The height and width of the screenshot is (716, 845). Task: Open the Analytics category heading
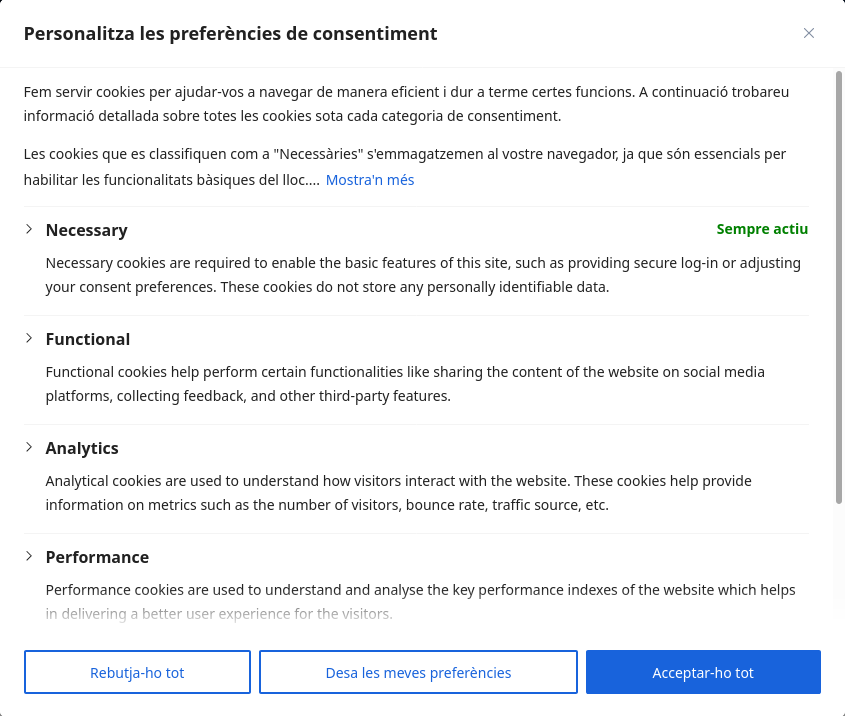82,448
